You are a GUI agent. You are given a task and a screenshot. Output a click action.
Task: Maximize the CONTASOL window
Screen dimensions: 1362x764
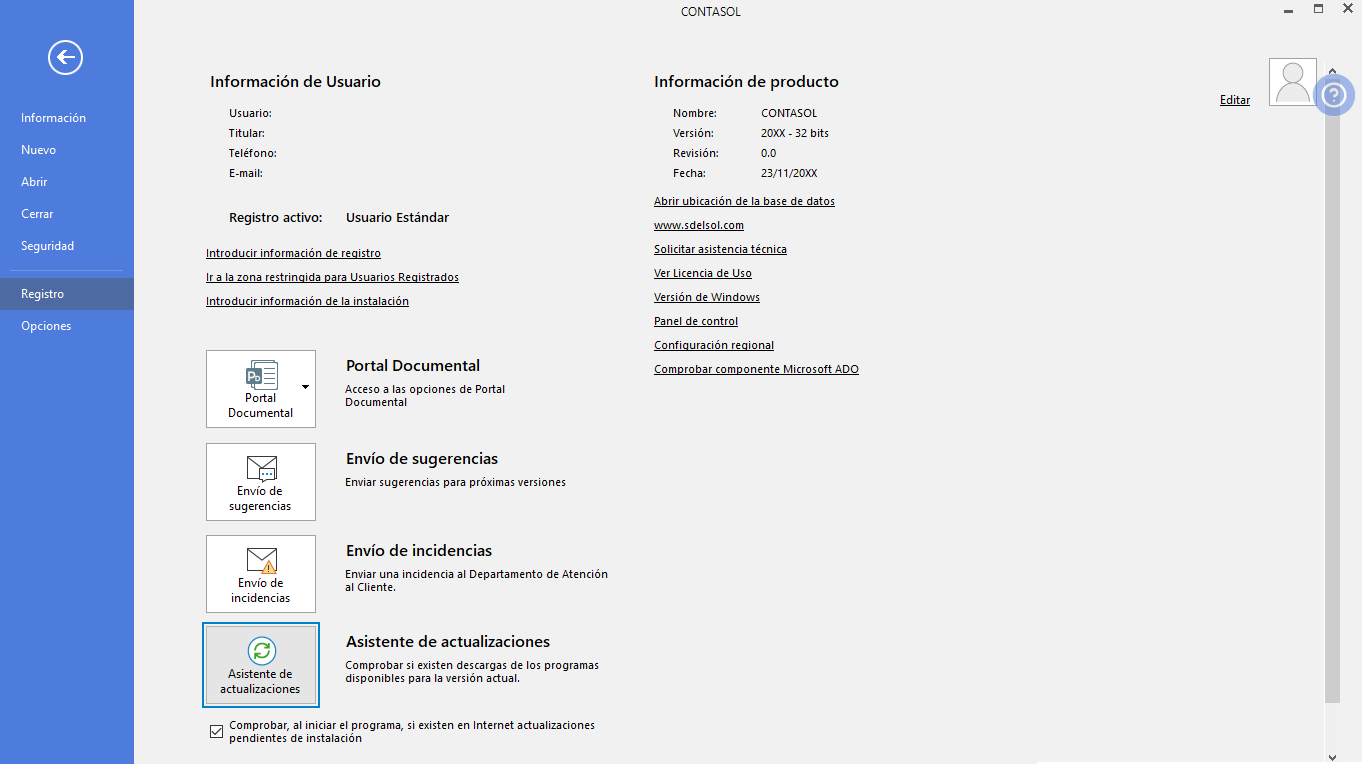pyautogui.click(x=1318, y=9)
